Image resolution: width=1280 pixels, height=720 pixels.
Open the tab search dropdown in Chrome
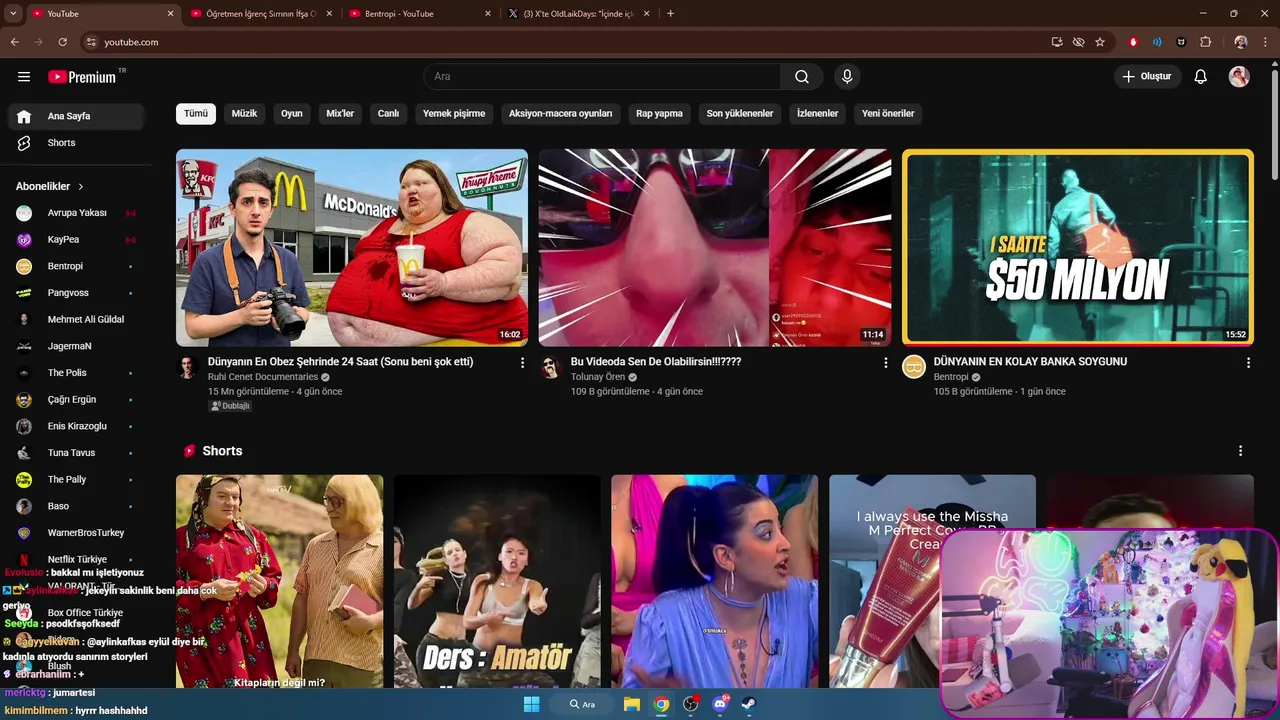click(13, 14)
